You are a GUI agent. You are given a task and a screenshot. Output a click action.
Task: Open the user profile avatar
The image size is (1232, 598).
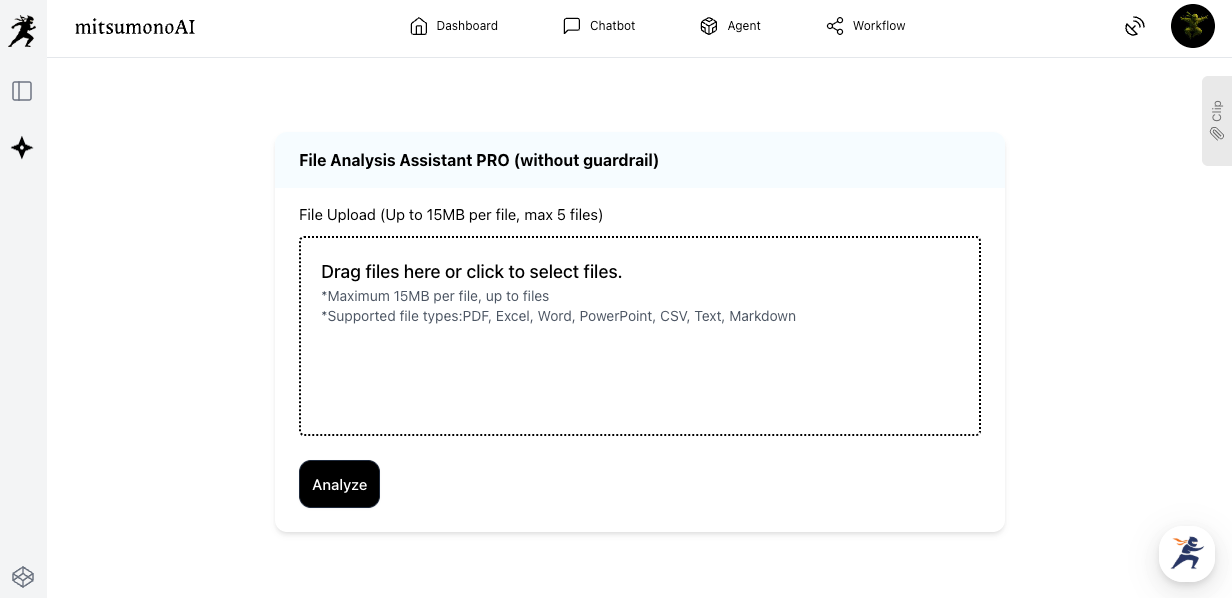[1192, 26]
